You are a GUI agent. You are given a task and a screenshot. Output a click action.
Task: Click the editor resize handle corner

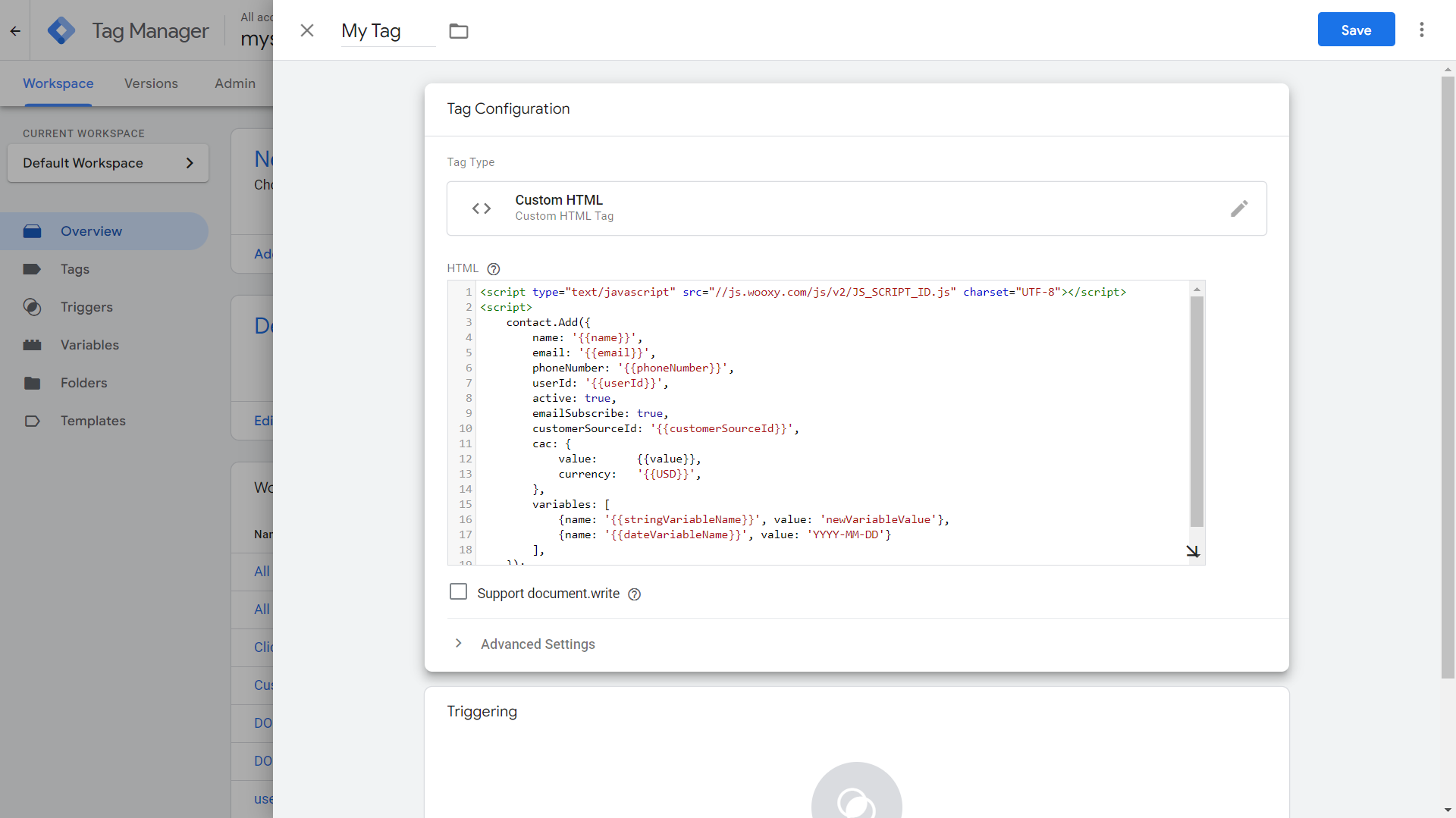click(x=1193, y=552)
